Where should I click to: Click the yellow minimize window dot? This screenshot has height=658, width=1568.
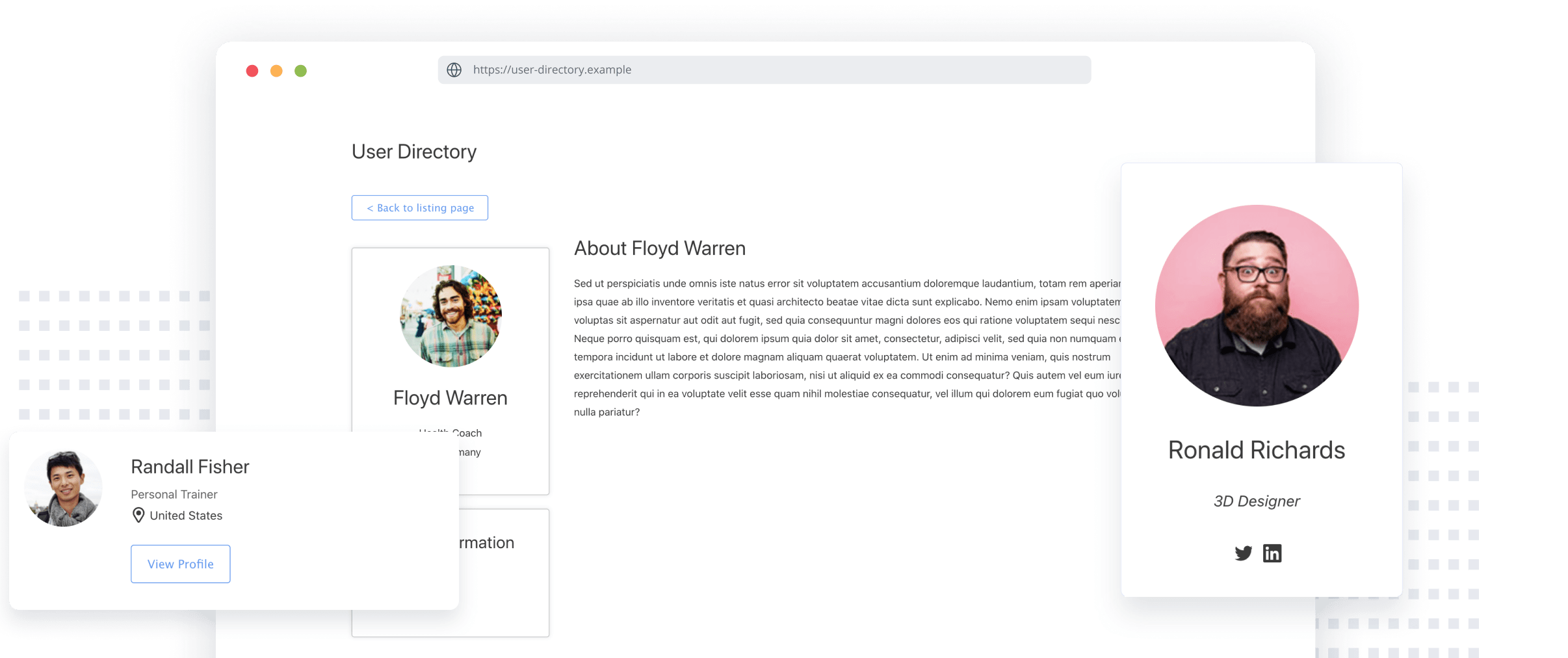276,71
